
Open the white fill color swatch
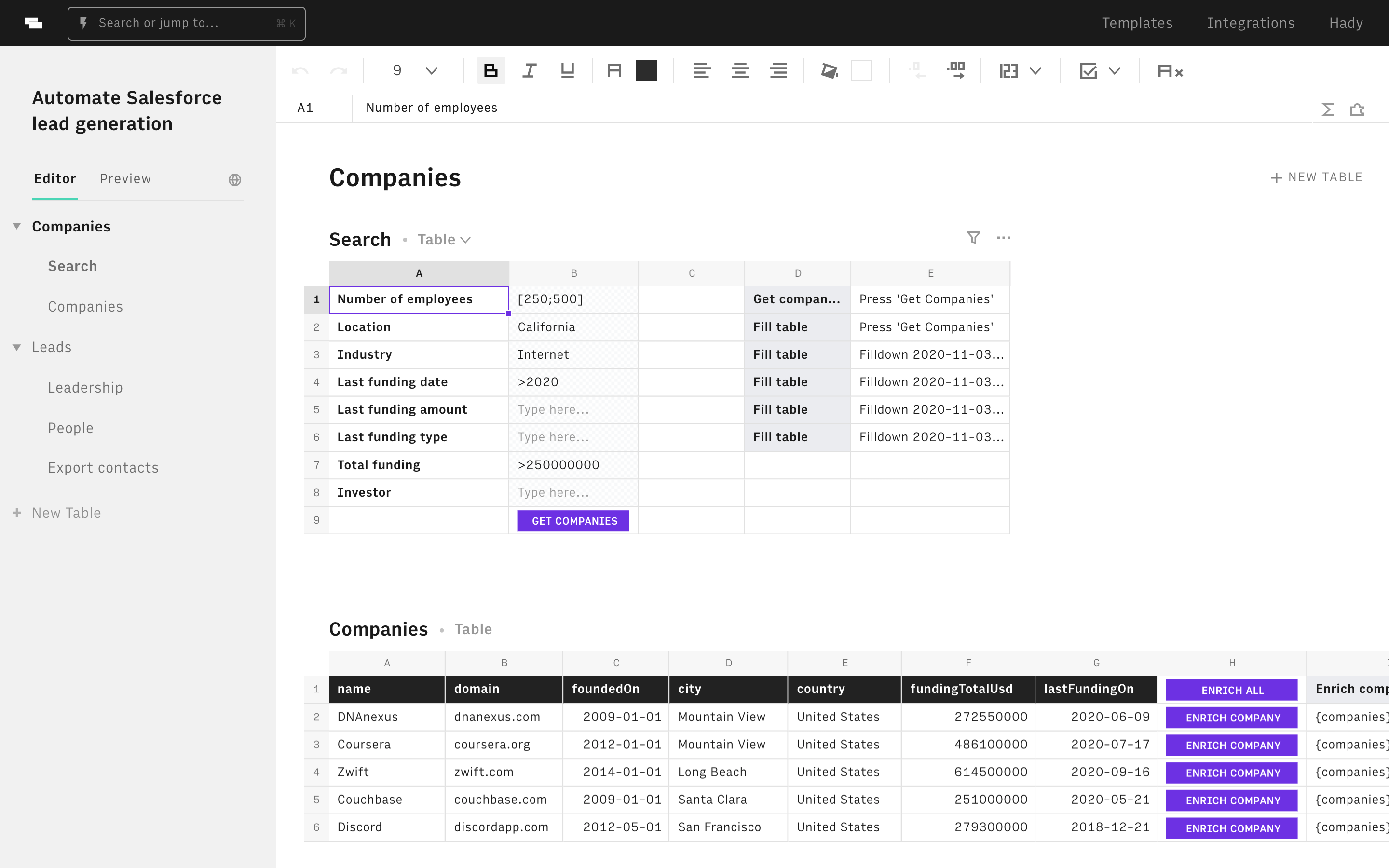861,70
